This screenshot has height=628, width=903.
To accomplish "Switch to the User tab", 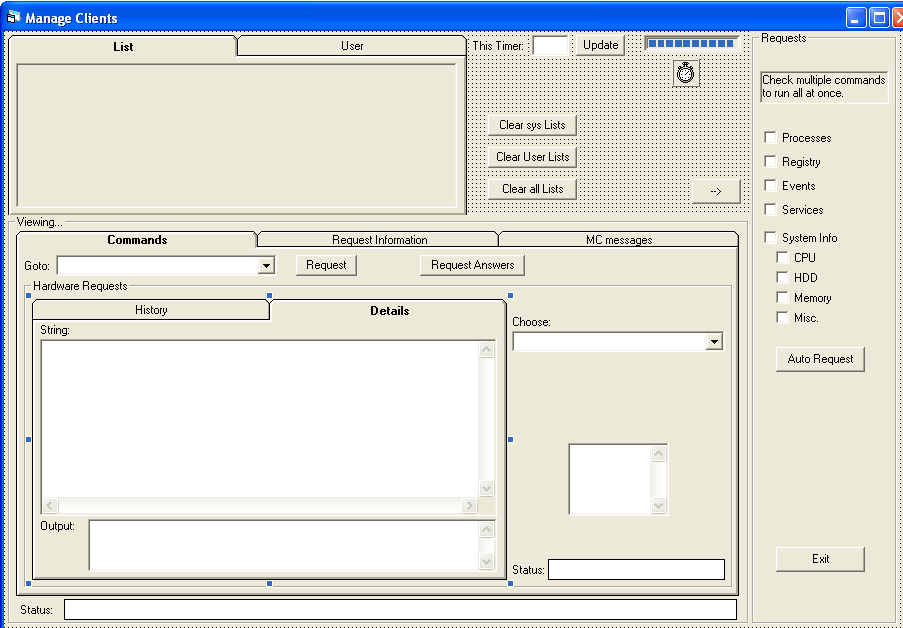I will (352, 46).
